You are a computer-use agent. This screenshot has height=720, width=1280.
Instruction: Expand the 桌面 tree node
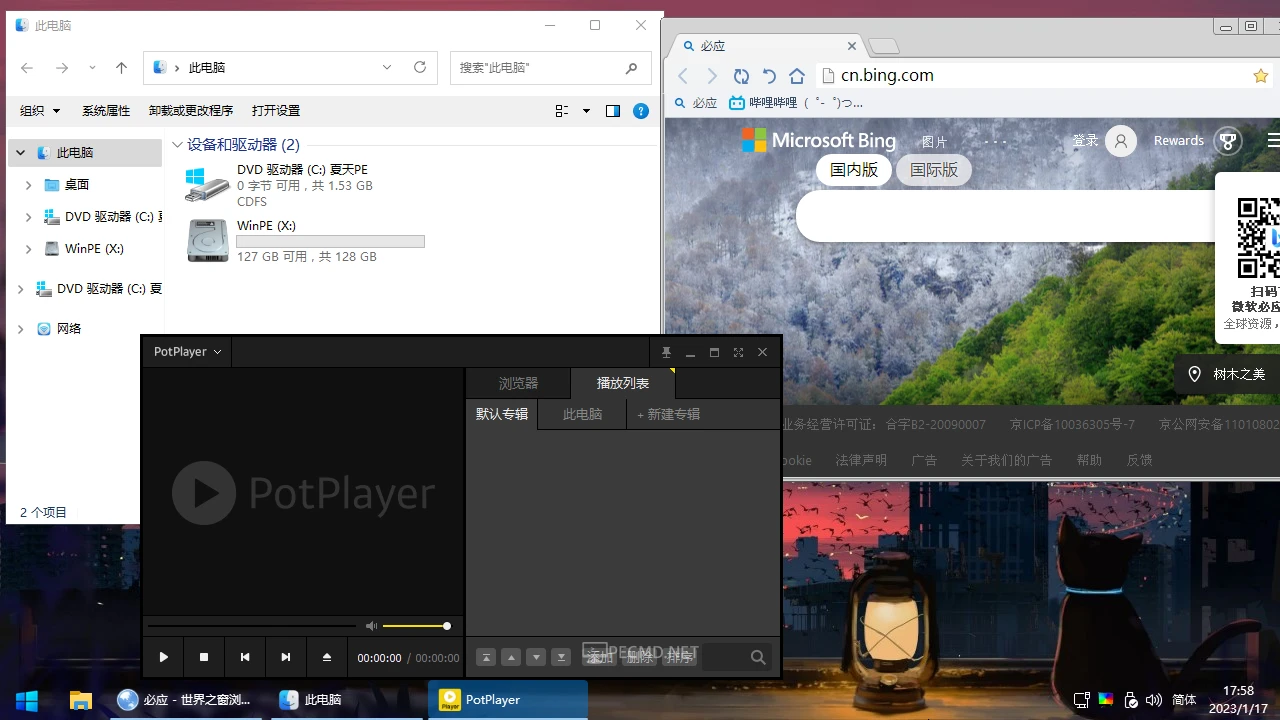(28, 185)
